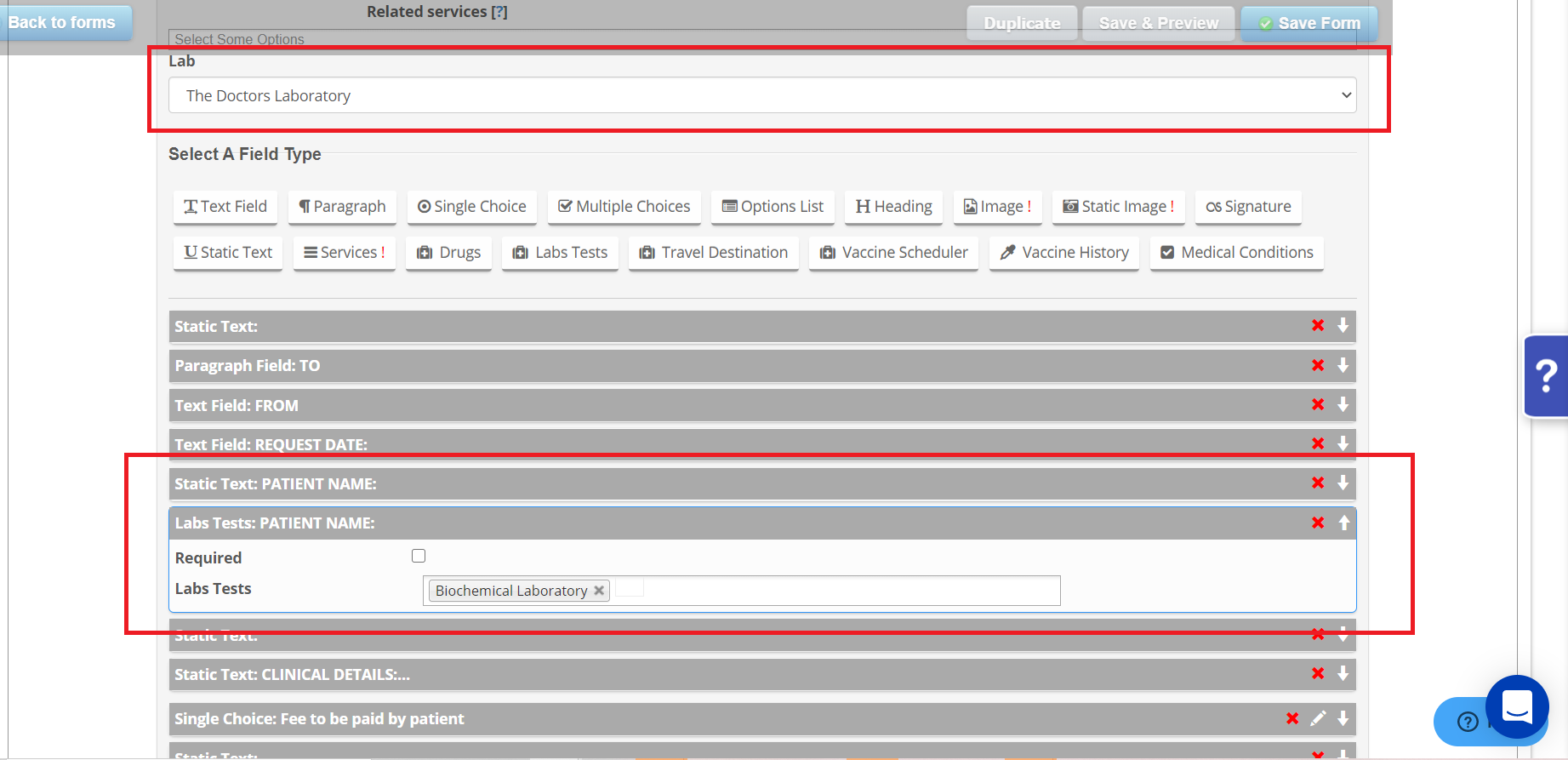Collapse the Labs Tests: PATIENT NAME row
The height and width of the screenshot is (760, 1568).
(x=1344, y=523)
